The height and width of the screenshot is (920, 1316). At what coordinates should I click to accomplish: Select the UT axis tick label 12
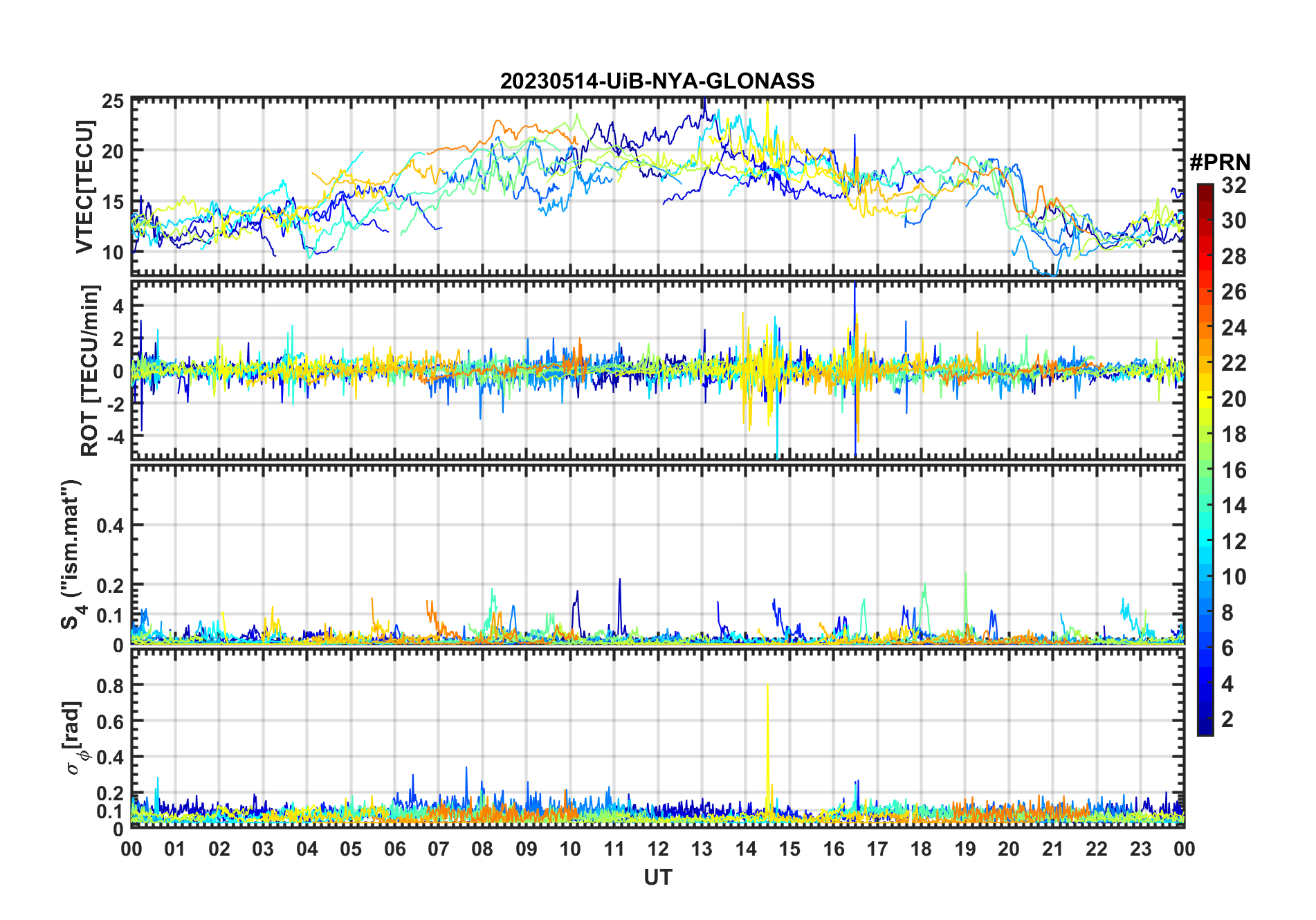tap(658, 849)
